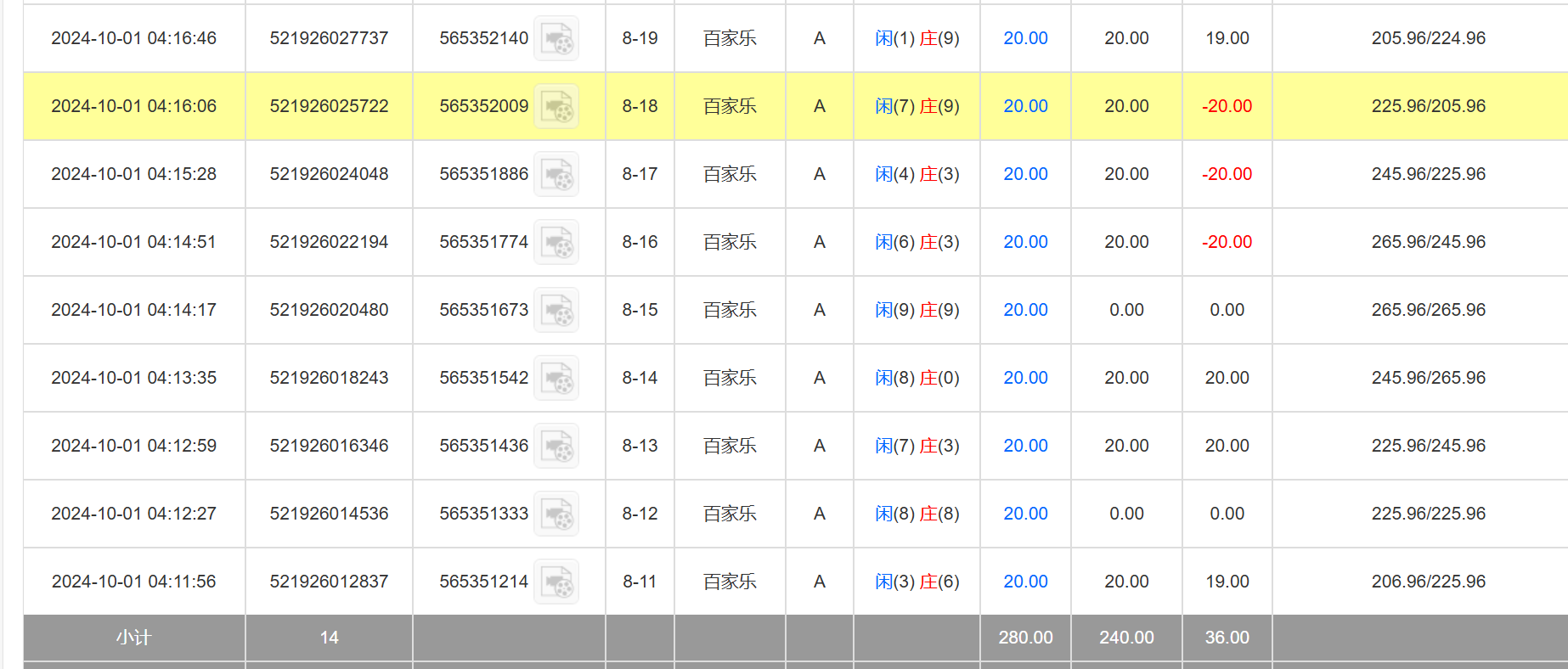
Task: Play the video record beside 565351774
Action: pyautogui.click(x=556, y=243)
